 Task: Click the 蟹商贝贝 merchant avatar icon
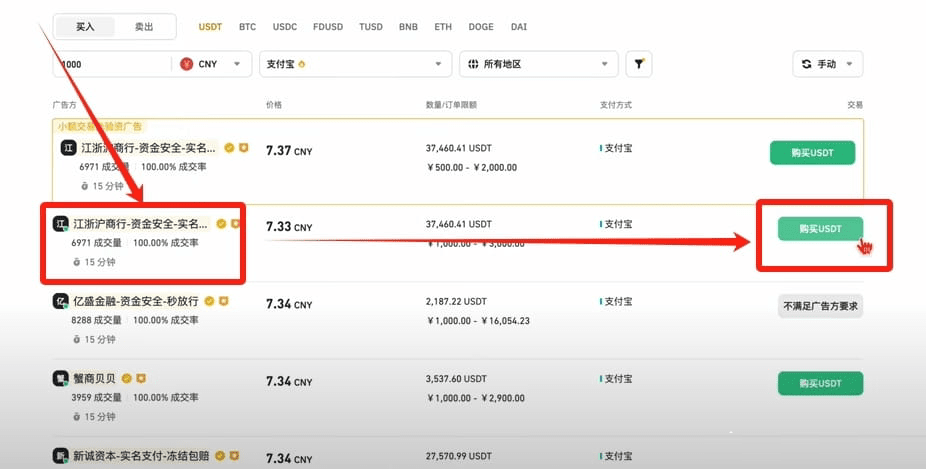[60, 379]
